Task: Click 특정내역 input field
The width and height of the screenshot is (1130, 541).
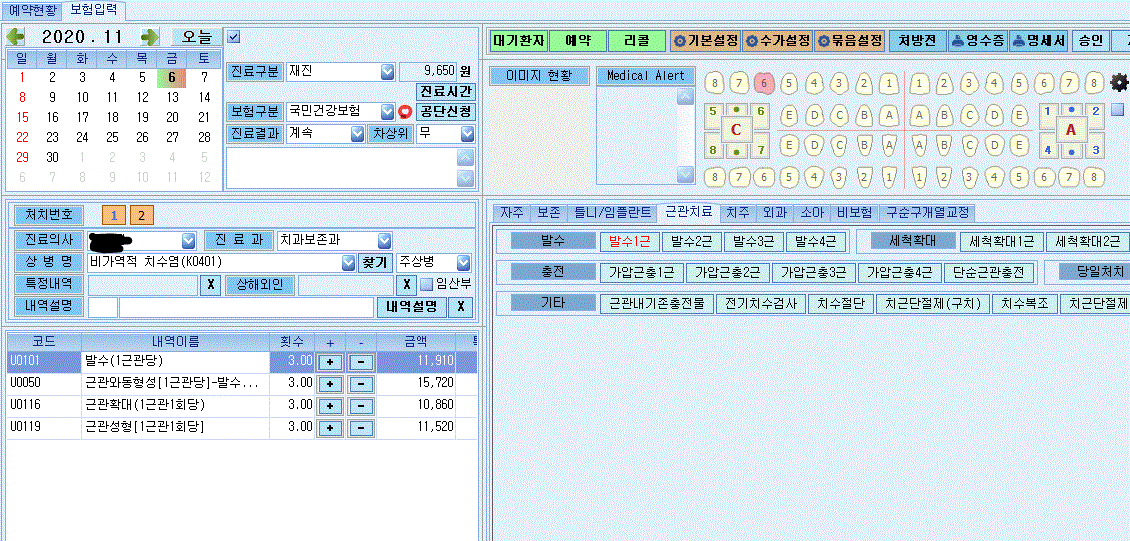Action: (x=142, y=285)
